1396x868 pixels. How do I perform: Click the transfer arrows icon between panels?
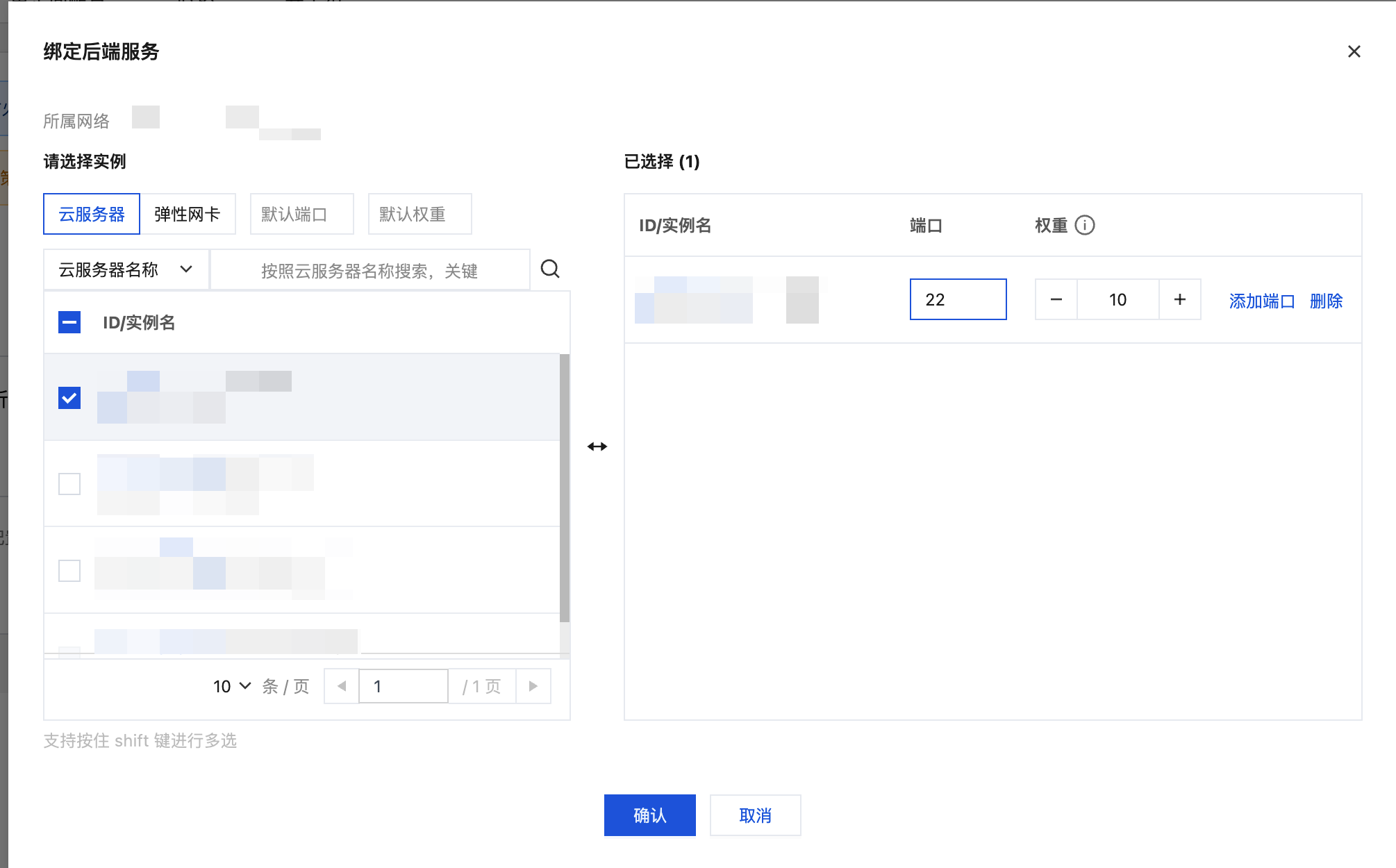[597, 446]
